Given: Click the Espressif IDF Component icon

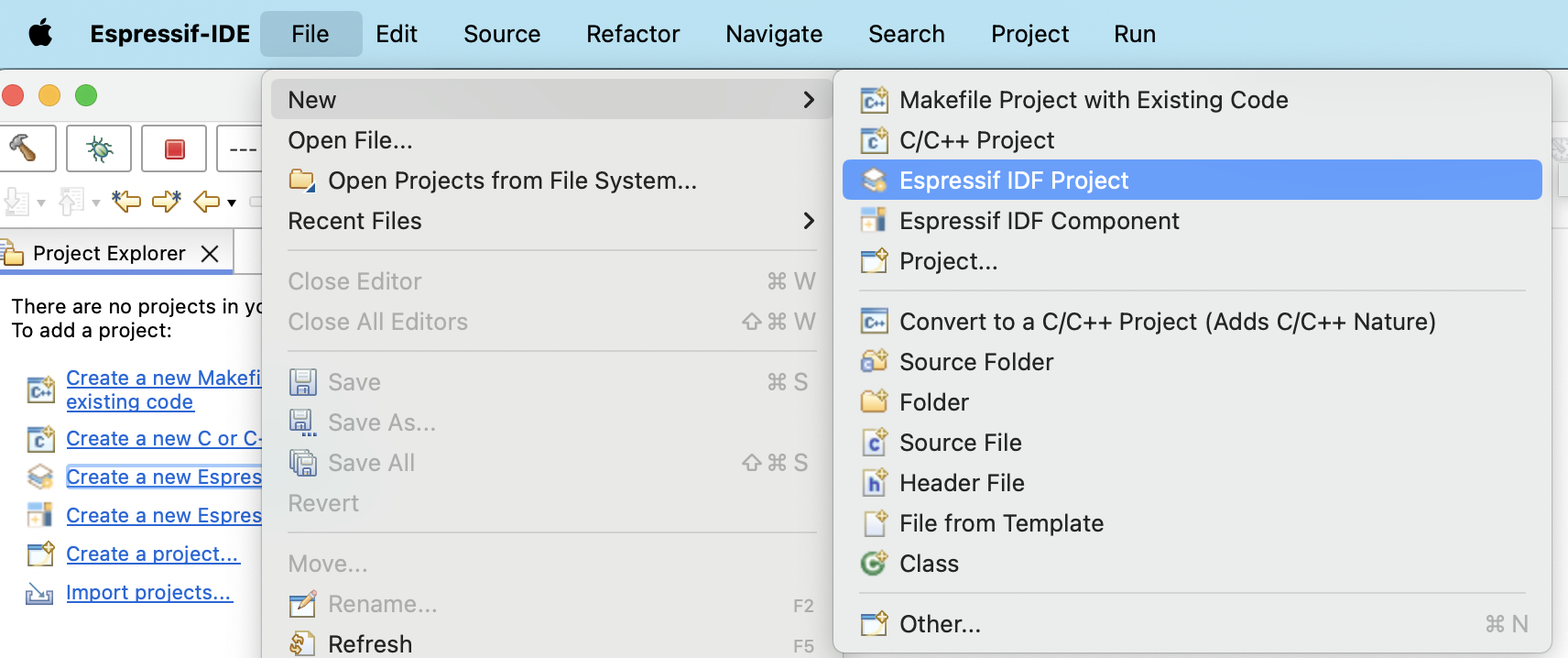Looking at the screenshot, I should point(874,221).
